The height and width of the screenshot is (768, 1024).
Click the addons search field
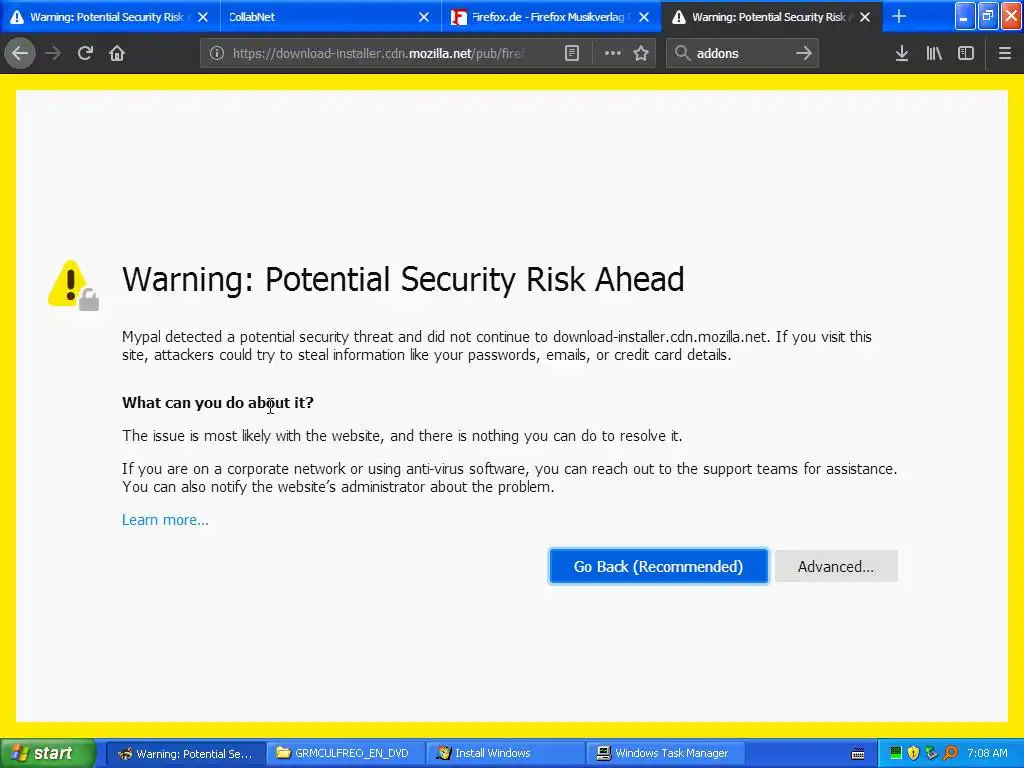pos(741,53)
